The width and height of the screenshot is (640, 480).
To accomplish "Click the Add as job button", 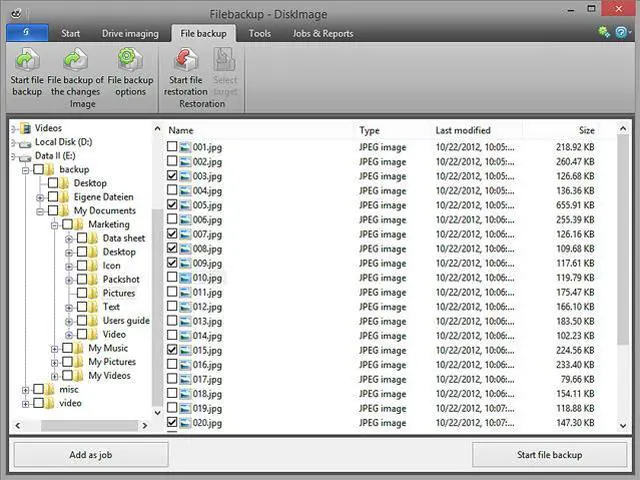I will point(90,455).
